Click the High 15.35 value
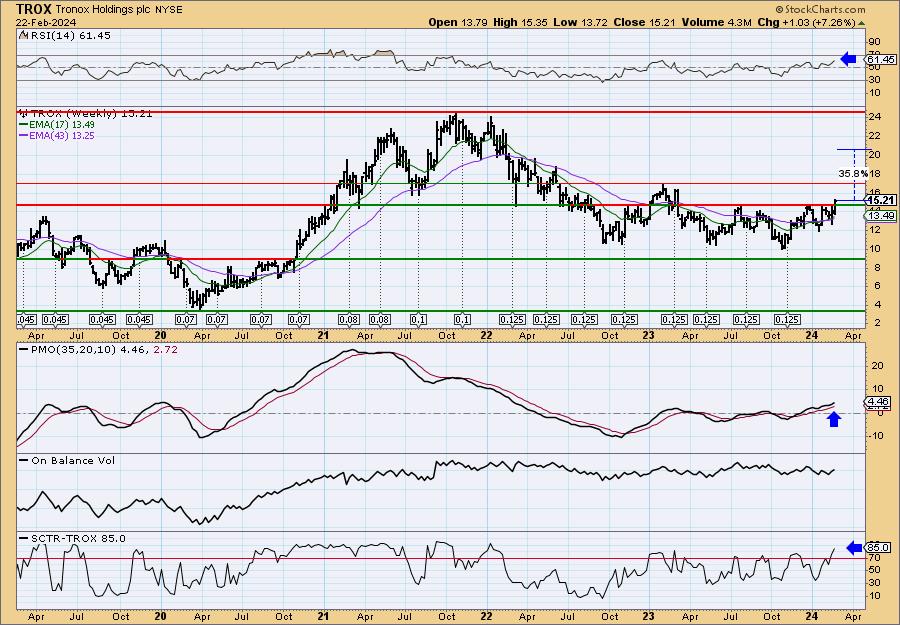Screen dimensions: 900x625 coord(521,22)
